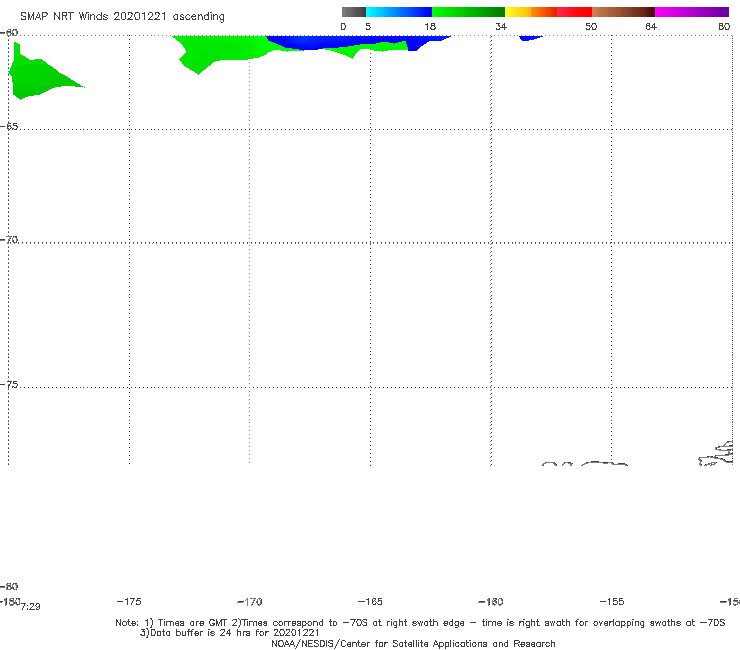Viewport: 740px width, 650px height.
Task: Click the gray segment of the wind color bar
Action: pos(354,12)
